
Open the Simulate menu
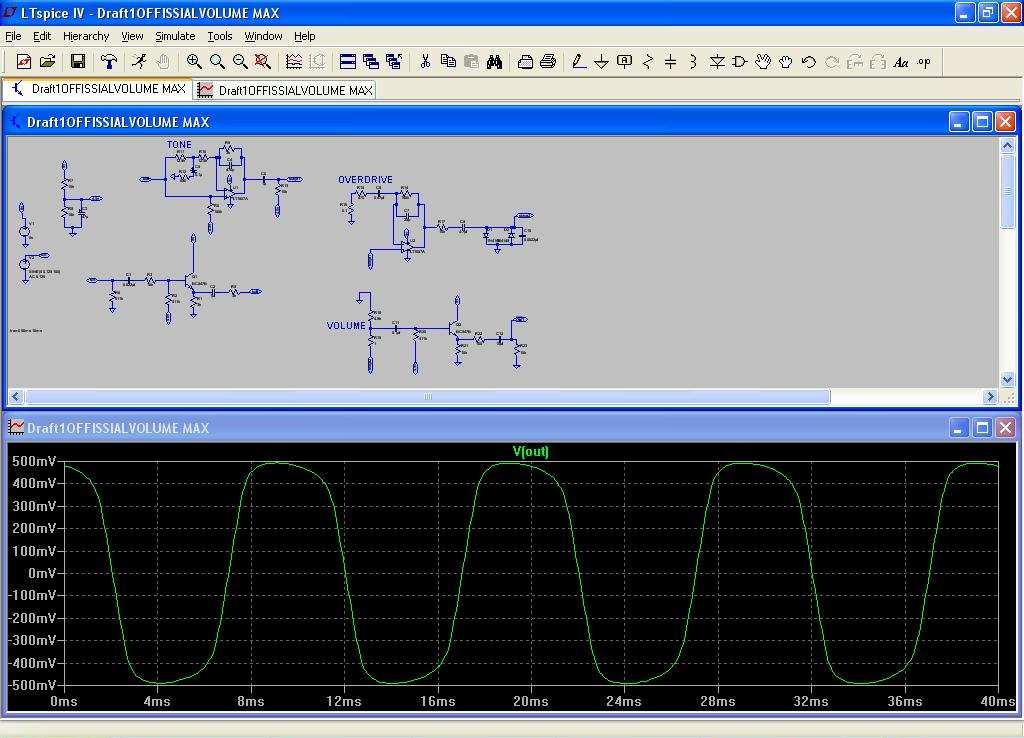175,37
